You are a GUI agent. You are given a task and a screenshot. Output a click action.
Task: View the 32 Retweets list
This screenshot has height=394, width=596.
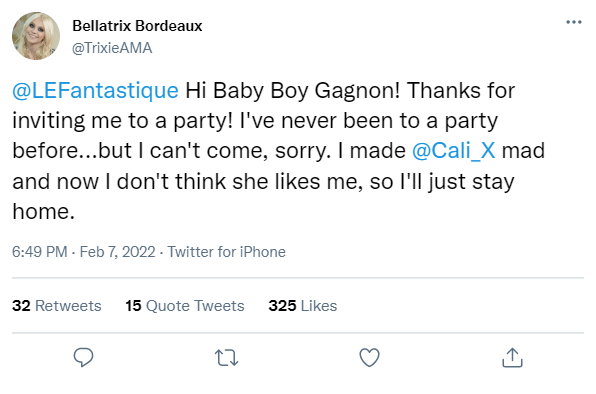57,305
